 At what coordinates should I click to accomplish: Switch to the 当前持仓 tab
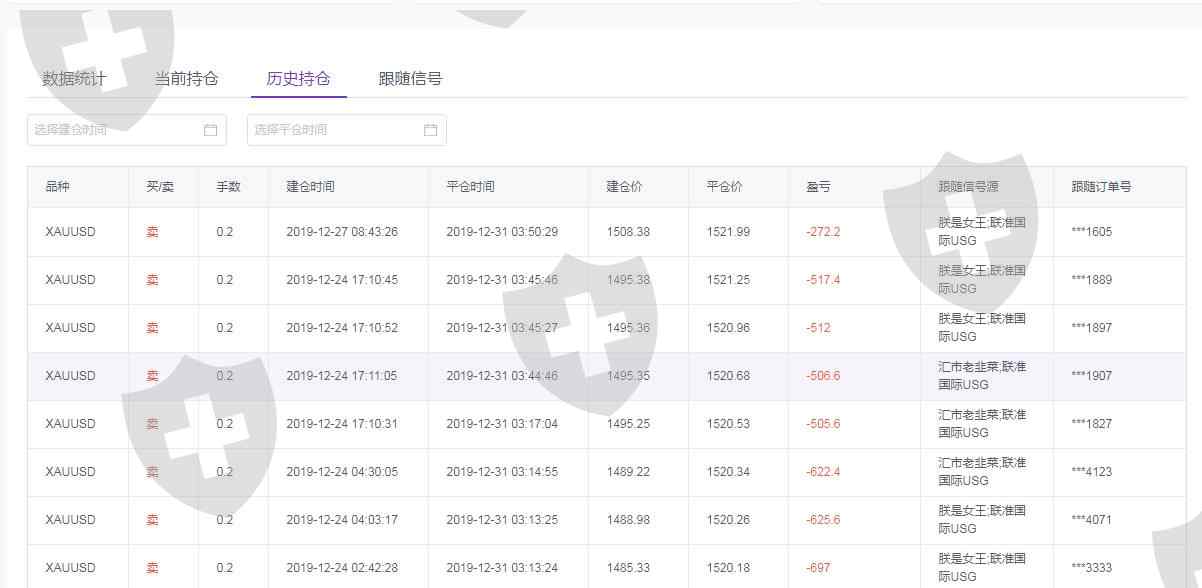186,79
